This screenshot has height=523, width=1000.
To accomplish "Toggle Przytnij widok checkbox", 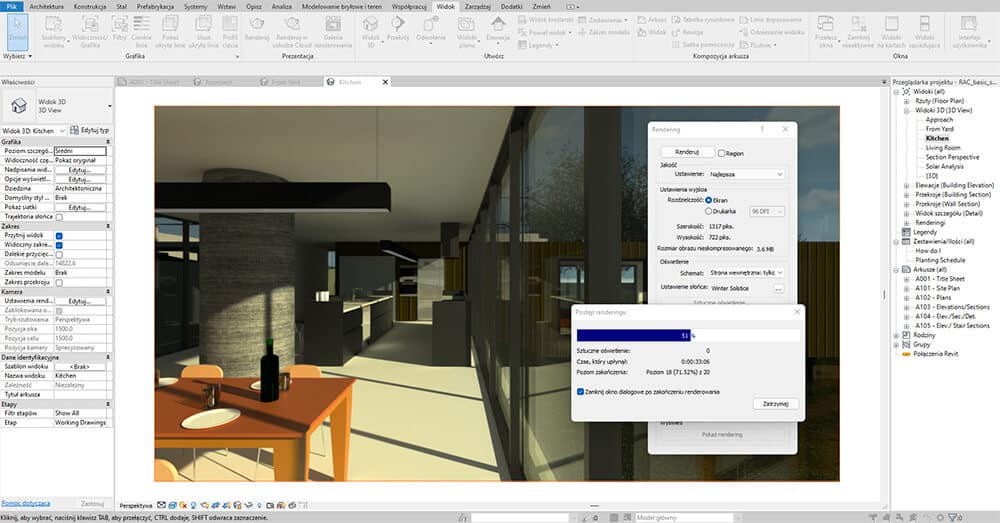I will [x=59, y=235].
